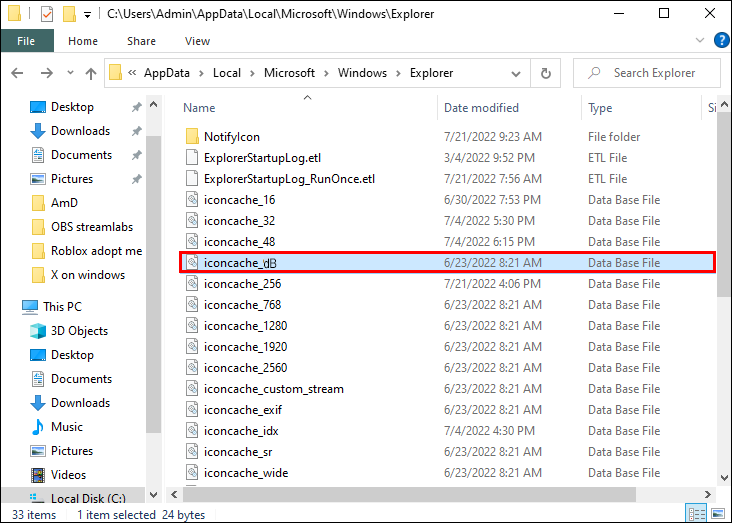Click the navigation pane scroll down arrow
The image size is (732, 523).
[154, 495]
